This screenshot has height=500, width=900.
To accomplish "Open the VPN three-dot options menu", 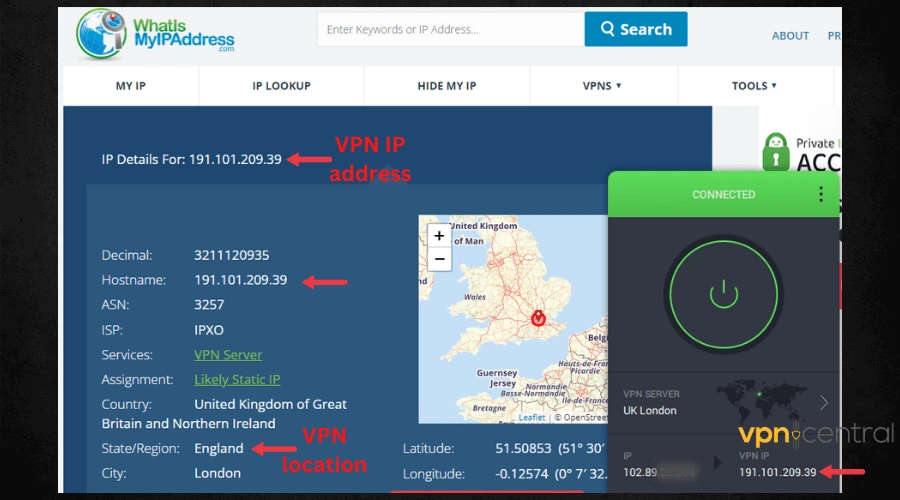I will 821,194.
